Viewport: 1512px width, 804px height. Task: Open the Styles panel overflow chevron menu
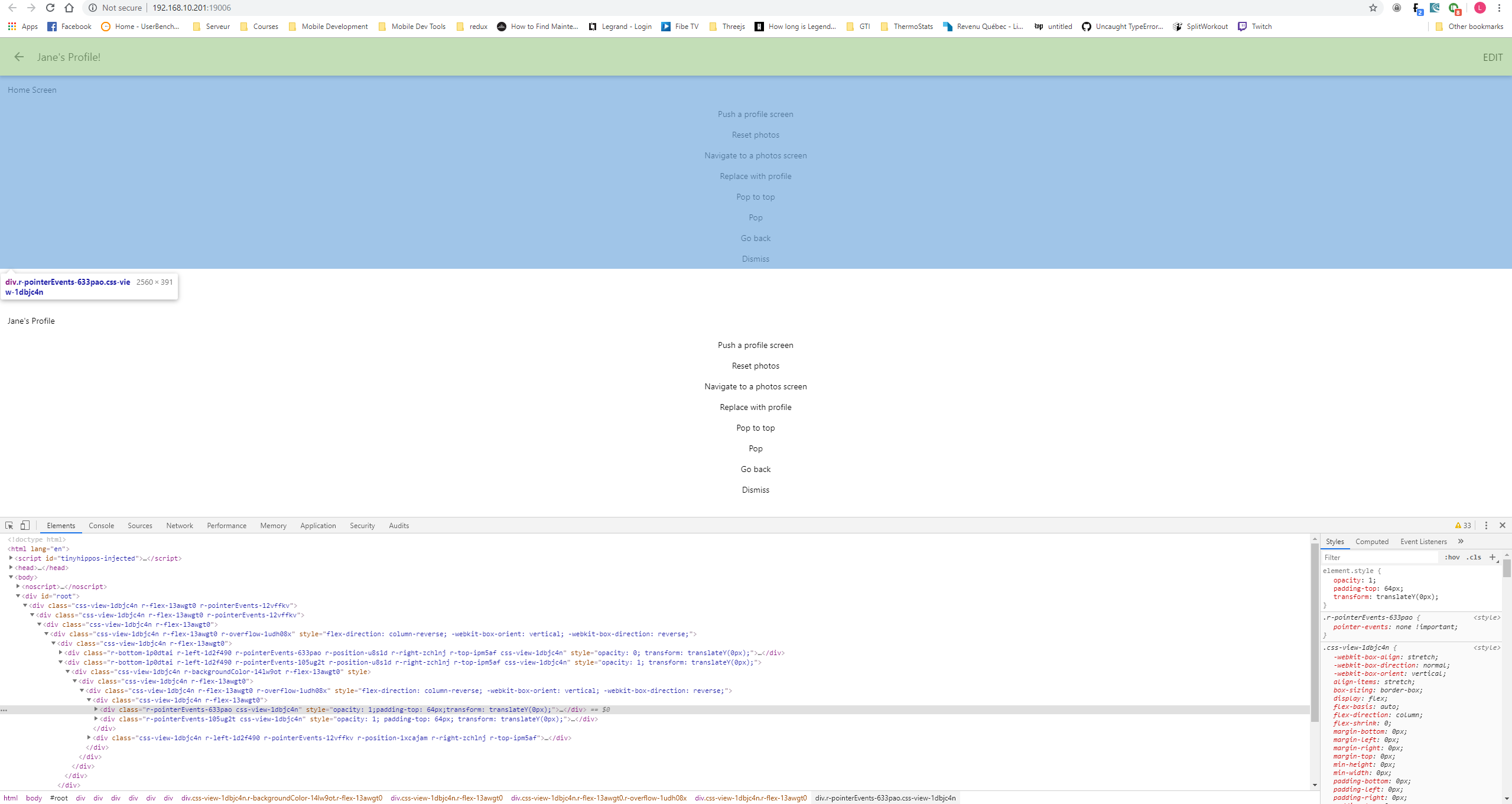tap(1460, 541)
